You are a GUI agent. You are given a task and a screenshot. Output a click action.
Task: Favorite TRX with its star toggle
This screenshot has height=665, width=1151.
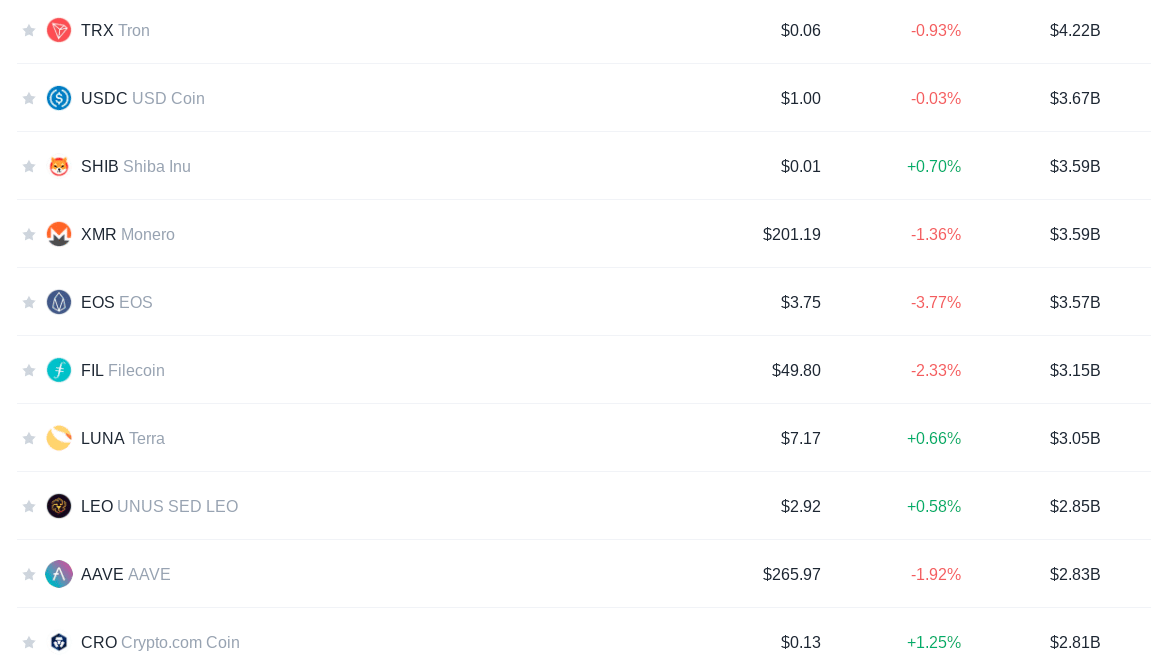pyautogui.click(x=29, y=30)
